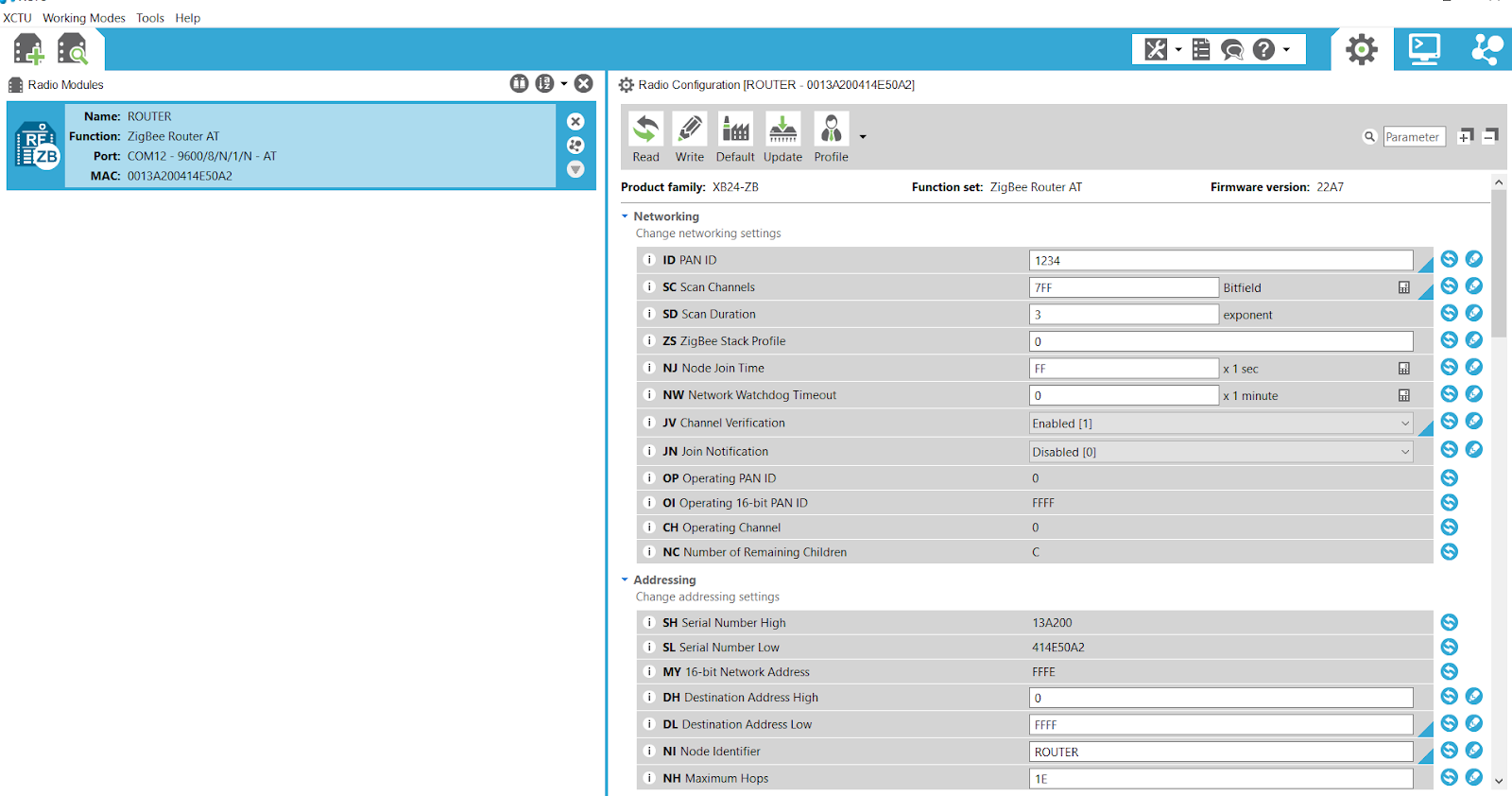Expand all configuration sections
The width and height of the screenshot is (1512, 796).
tap(1466, 136)
